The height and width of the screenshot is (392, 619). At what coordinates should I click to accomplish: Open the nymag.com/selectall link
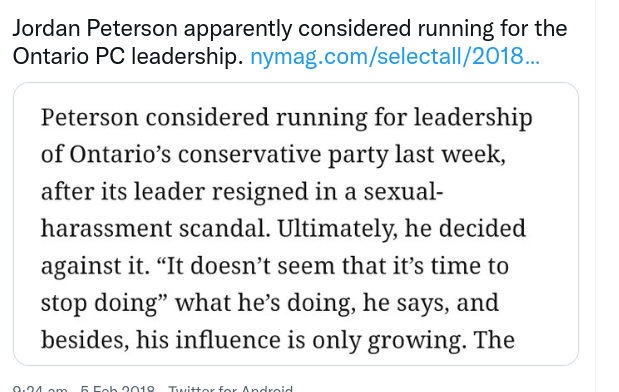pos(395,56)
